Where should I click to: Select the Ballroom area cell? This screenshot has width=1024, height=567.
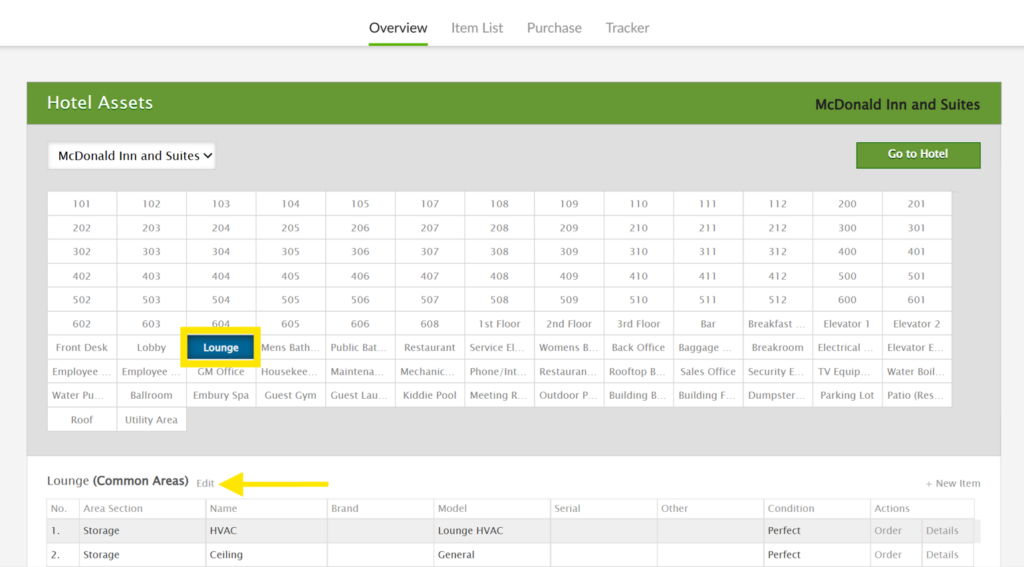point(151,396)
